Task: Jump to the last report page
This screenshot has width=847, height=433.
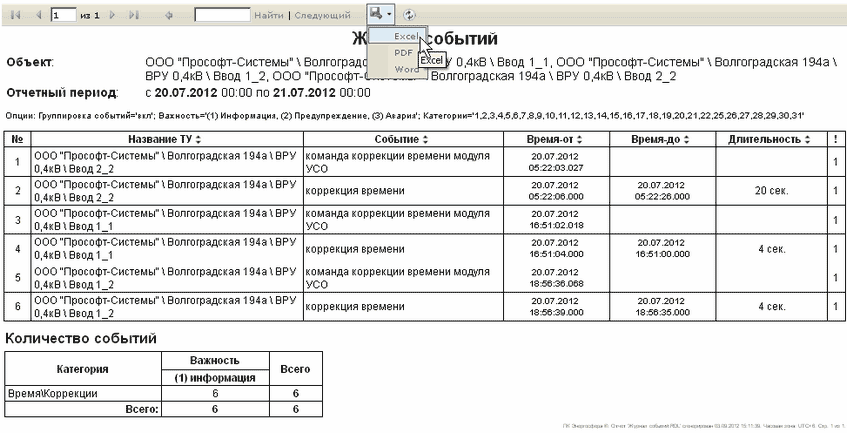Action: 135,15
